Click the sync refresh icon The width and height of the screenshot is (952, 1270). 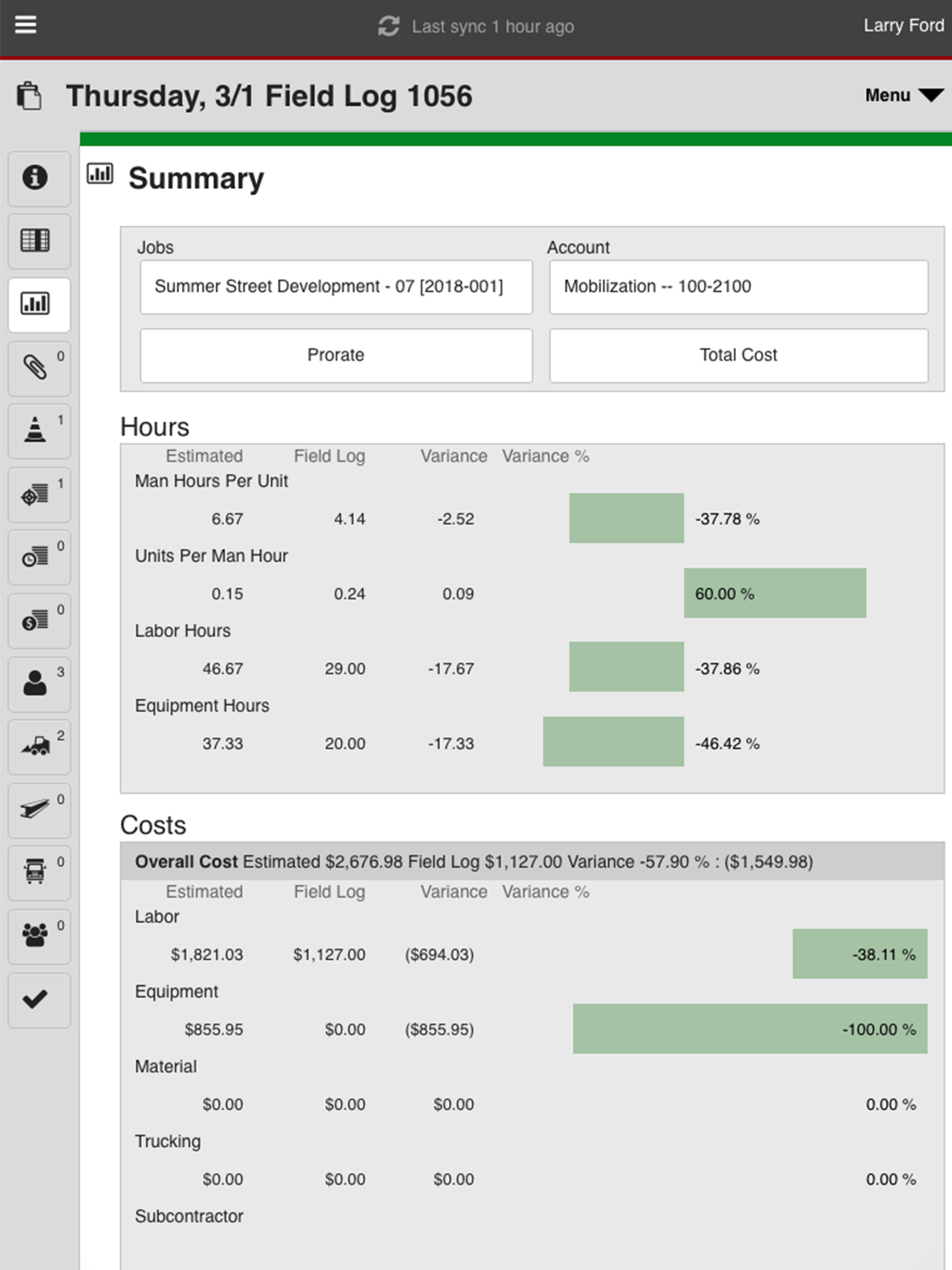(389, 26)
